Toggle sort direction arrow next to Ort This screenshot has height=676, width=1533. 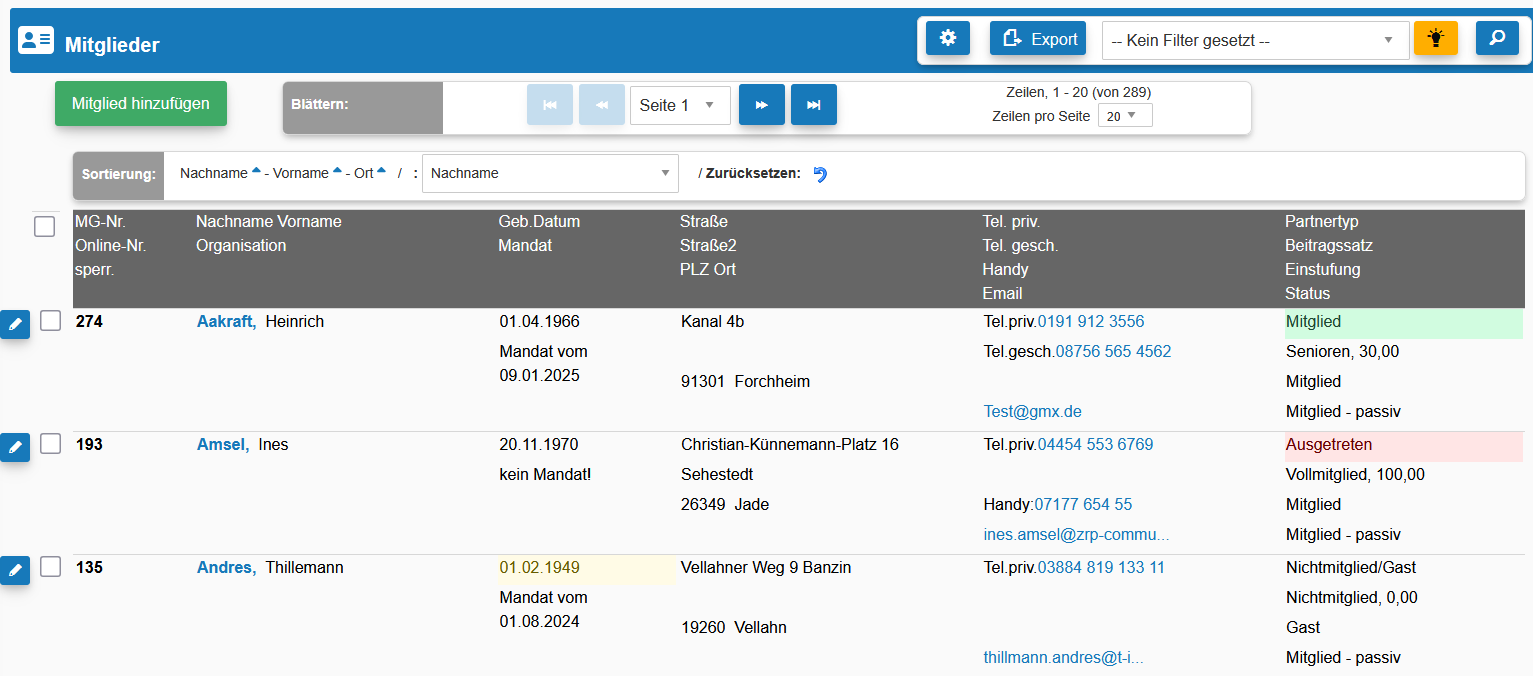tap(381, 172)
